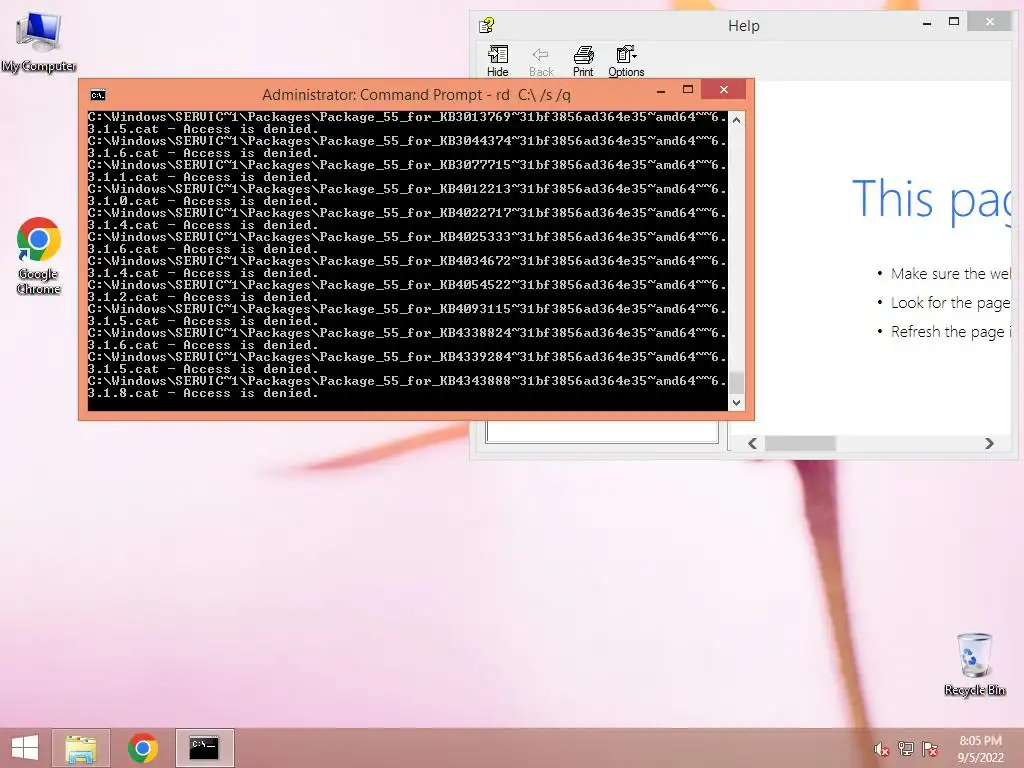1024x768 pixels.
Task: Click Command Prompt scrollbar up arrow
Action: coord(736,120)
